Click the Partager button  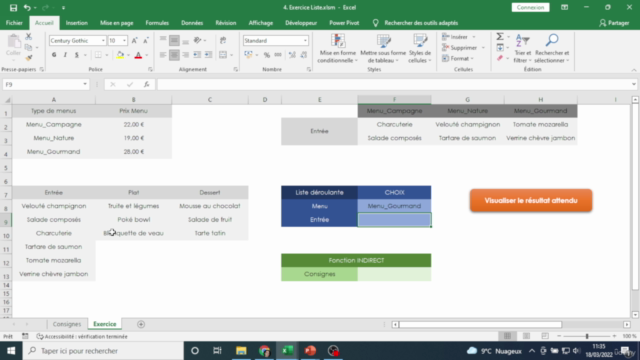point(614,23)
